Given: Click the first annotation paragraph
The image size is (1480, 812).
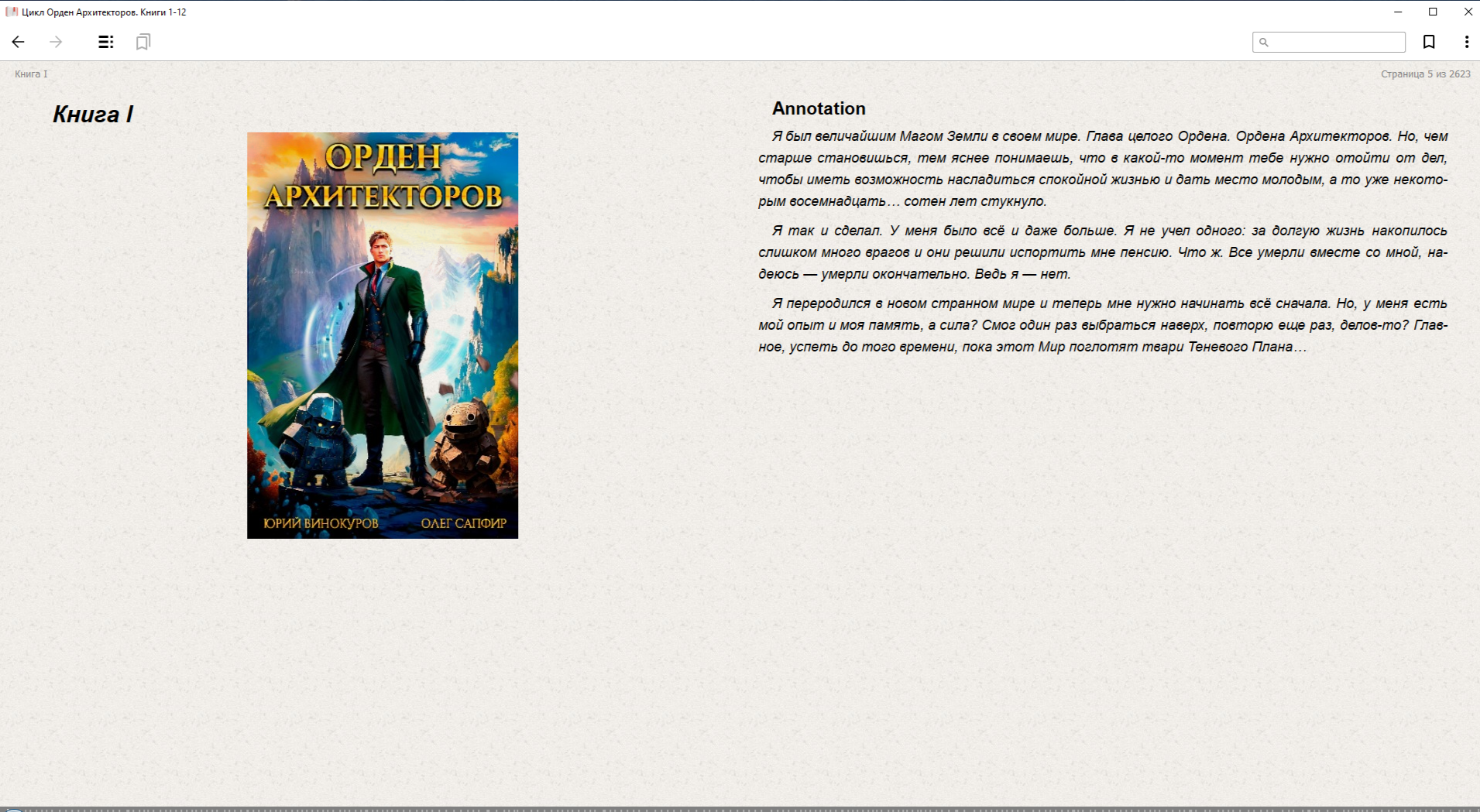Looking at the screenshot, I should click(1103, 169).
